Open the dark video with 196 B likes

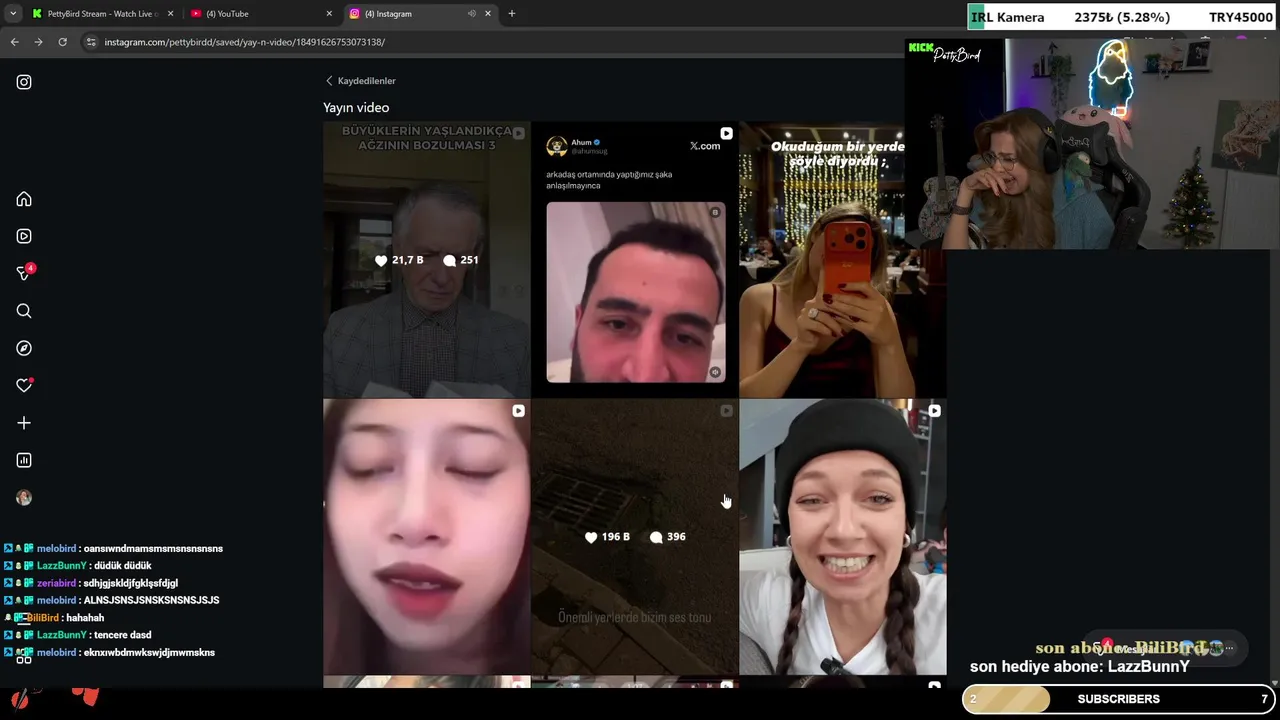tap(635, 537)
